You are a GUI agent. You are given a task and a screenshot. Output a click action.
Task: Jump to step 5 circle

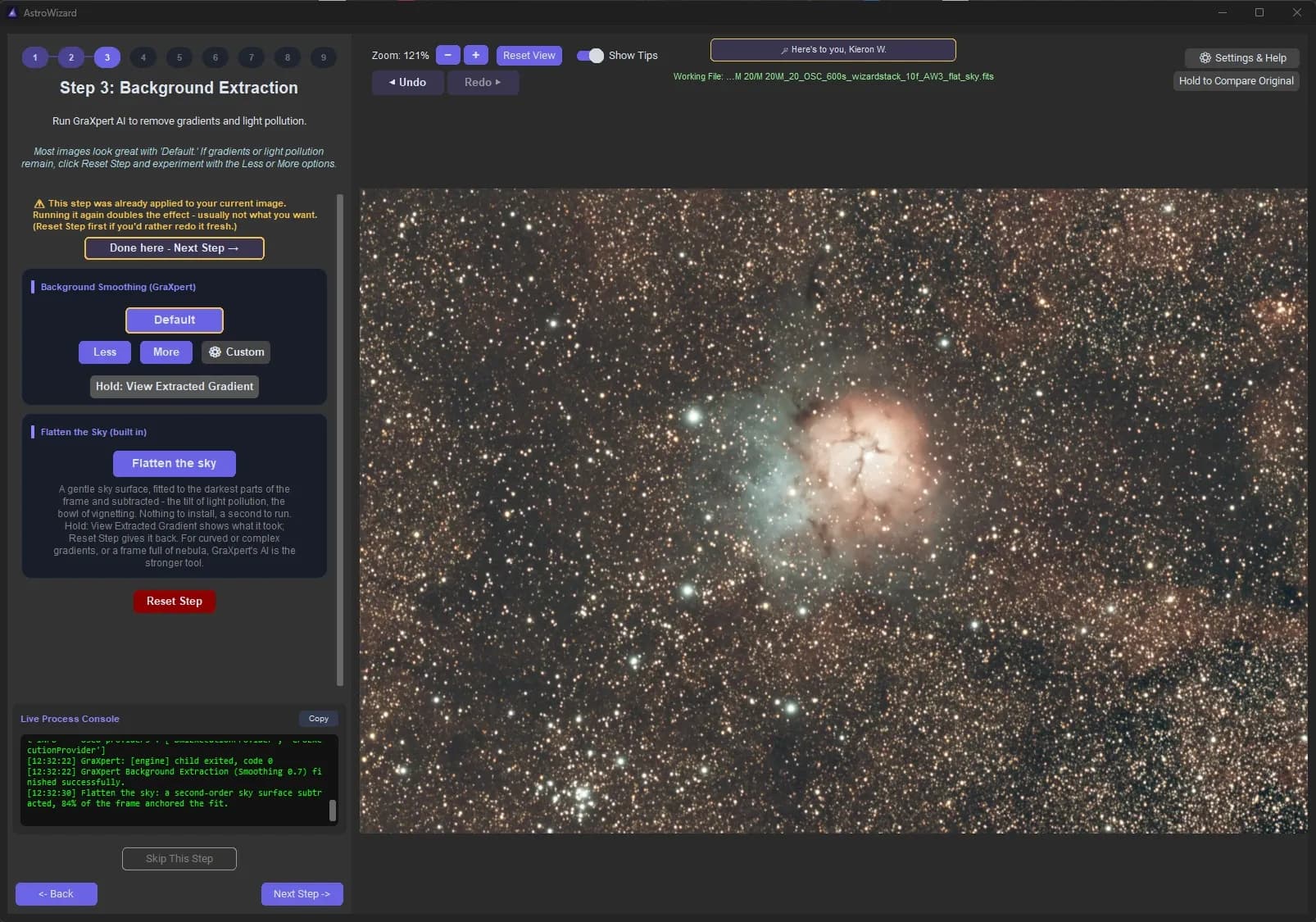pos(179,57)
